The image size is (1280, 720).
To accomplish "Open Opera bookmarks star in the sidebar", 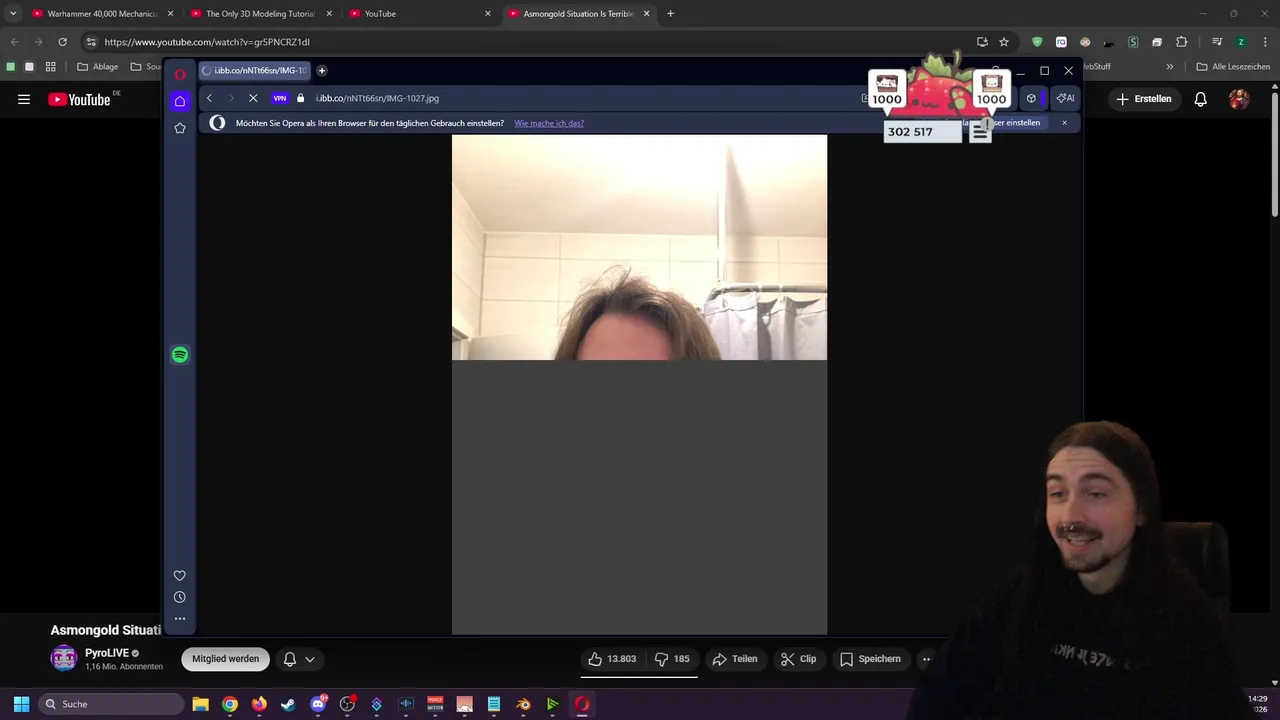I will tap(180, 128).
